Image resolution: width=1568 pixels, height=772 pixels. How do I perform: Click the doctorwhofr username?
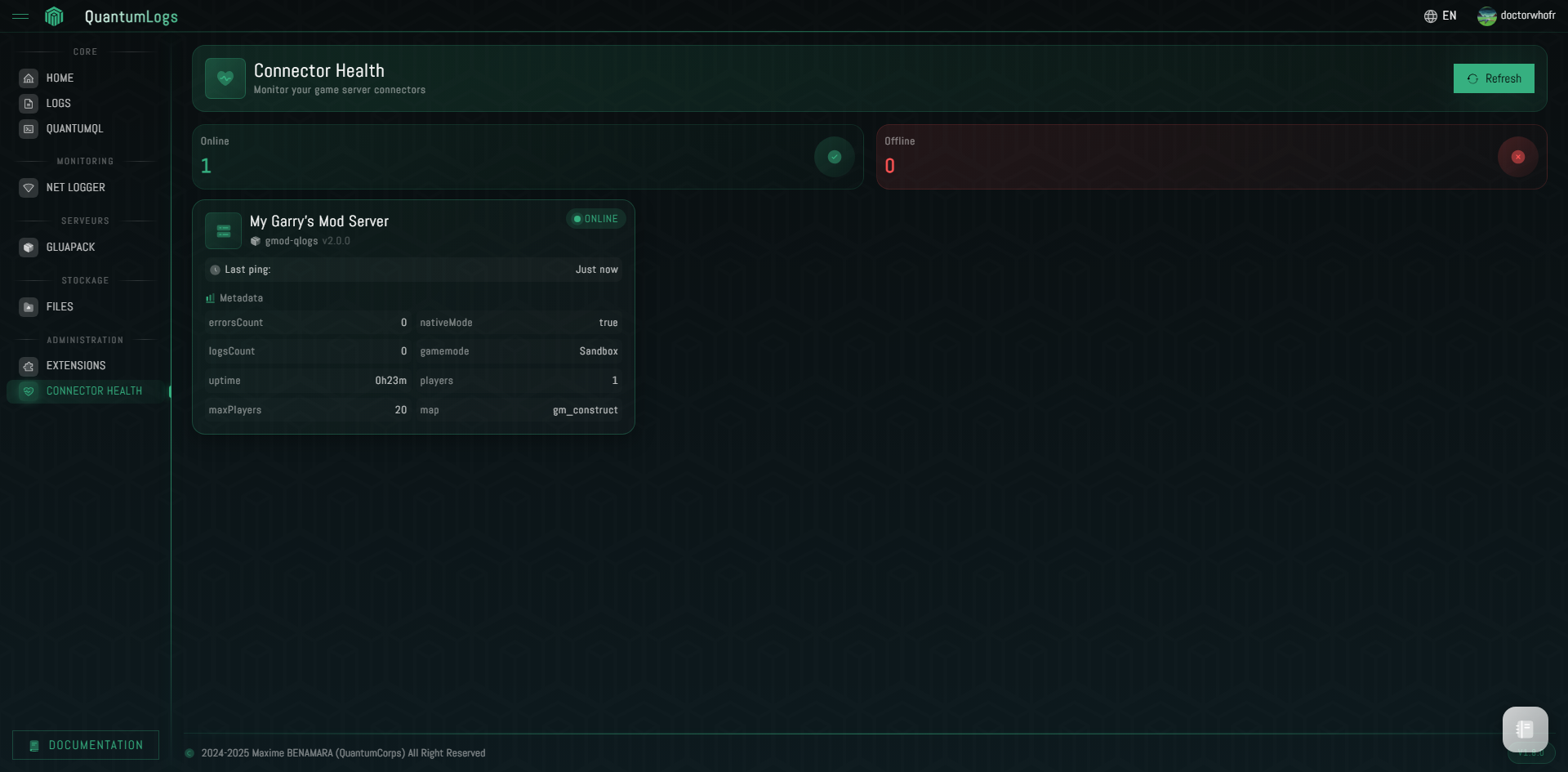(x=1528, y=16)
